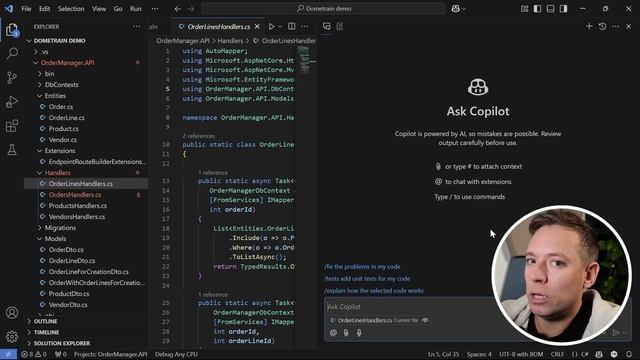The height and width of the screenshot is (360, 640).
Task: Expand the OUTLINE section
Action: [42, 322]
